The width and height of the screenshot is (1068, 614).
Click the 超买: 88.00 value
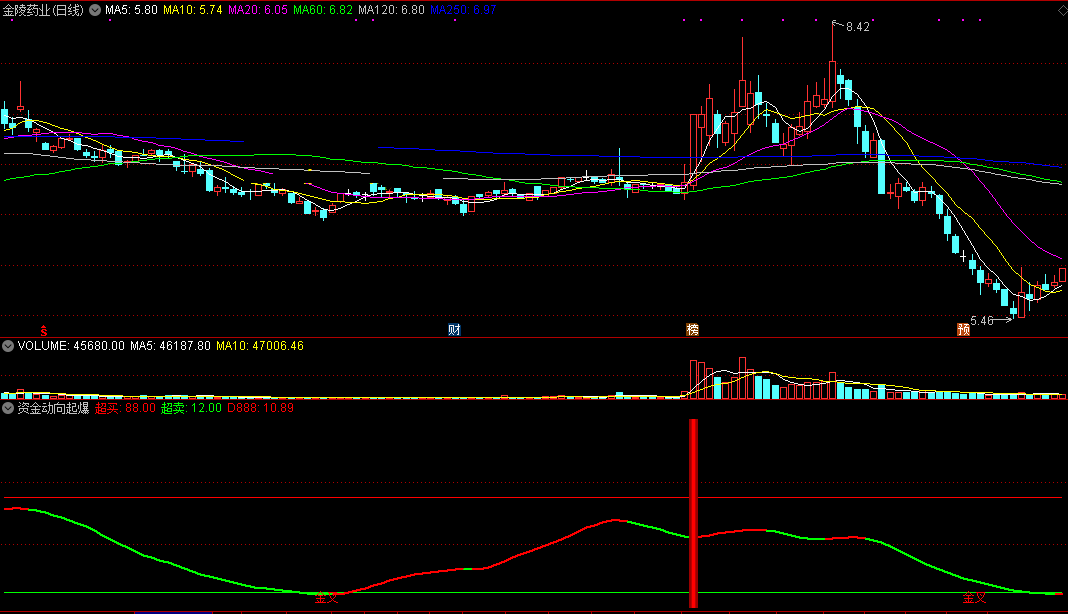click(125, 408)
